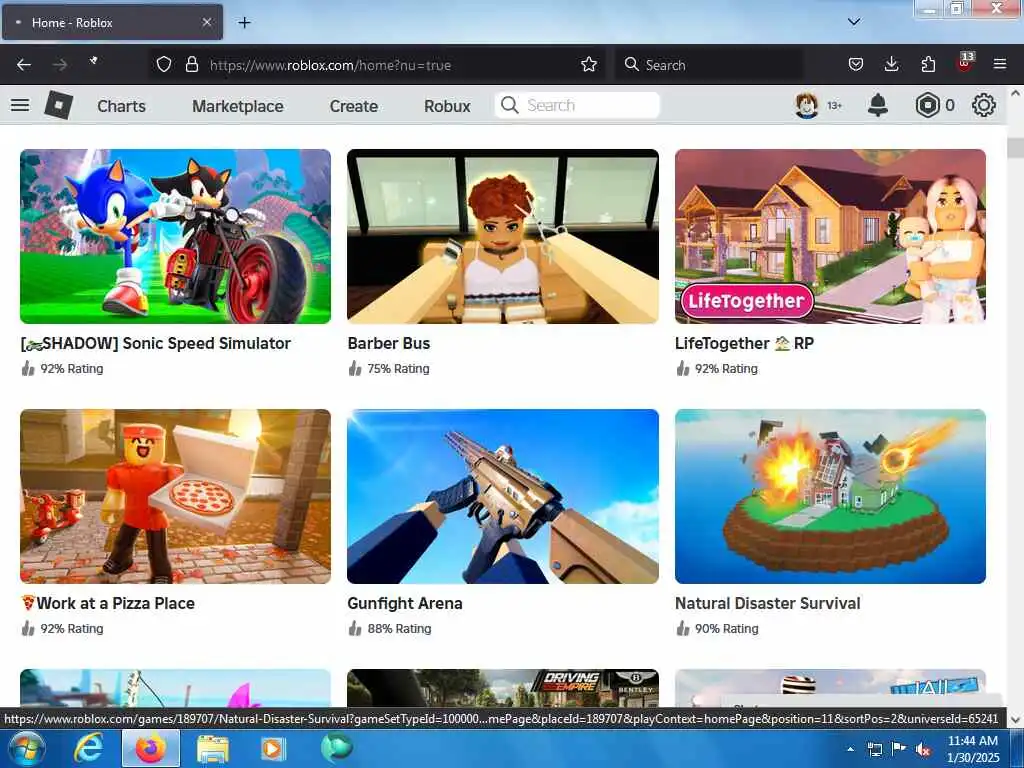
Task: Open the Barber Bus game thumbnail
Action: pyautogui.click(x=503, y=236)
